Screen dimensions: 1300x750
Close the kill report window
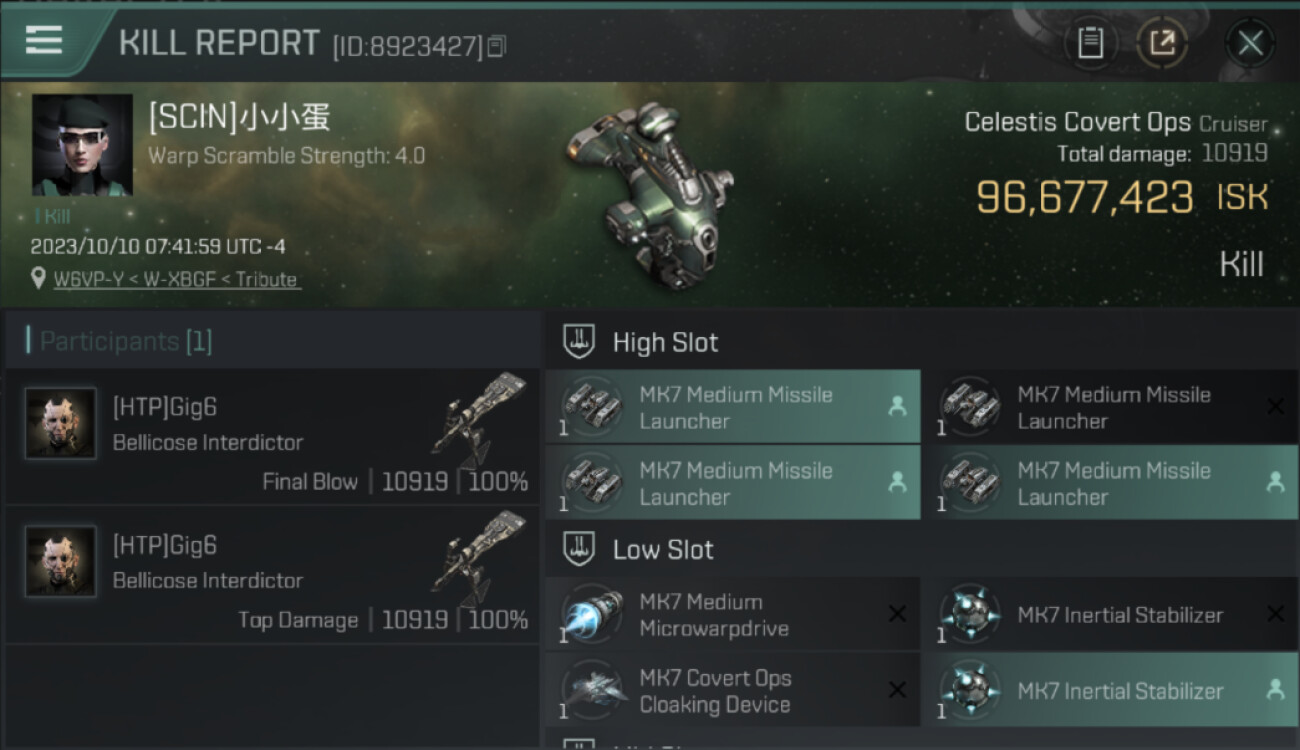[1250, 42]
